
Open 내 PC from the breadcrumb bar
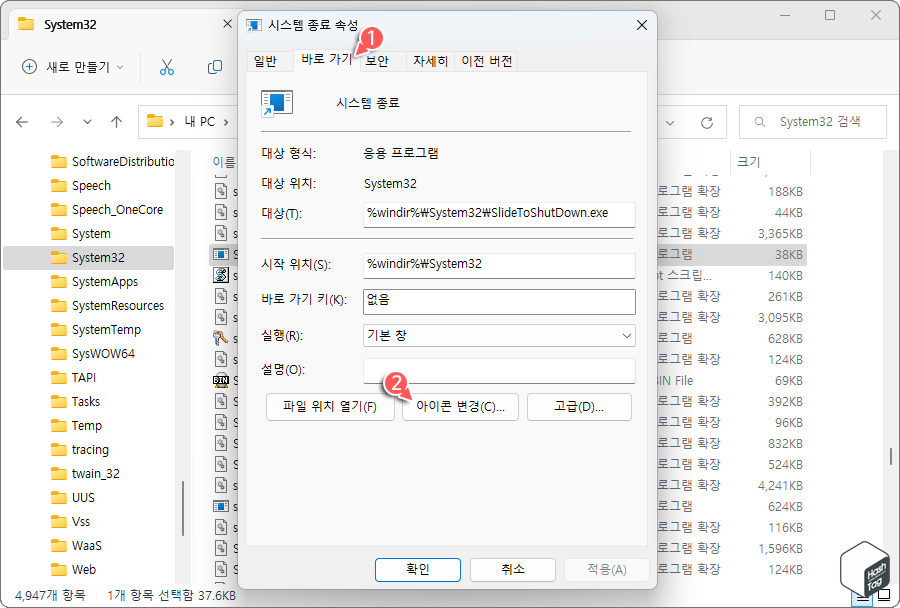[200, 121]
